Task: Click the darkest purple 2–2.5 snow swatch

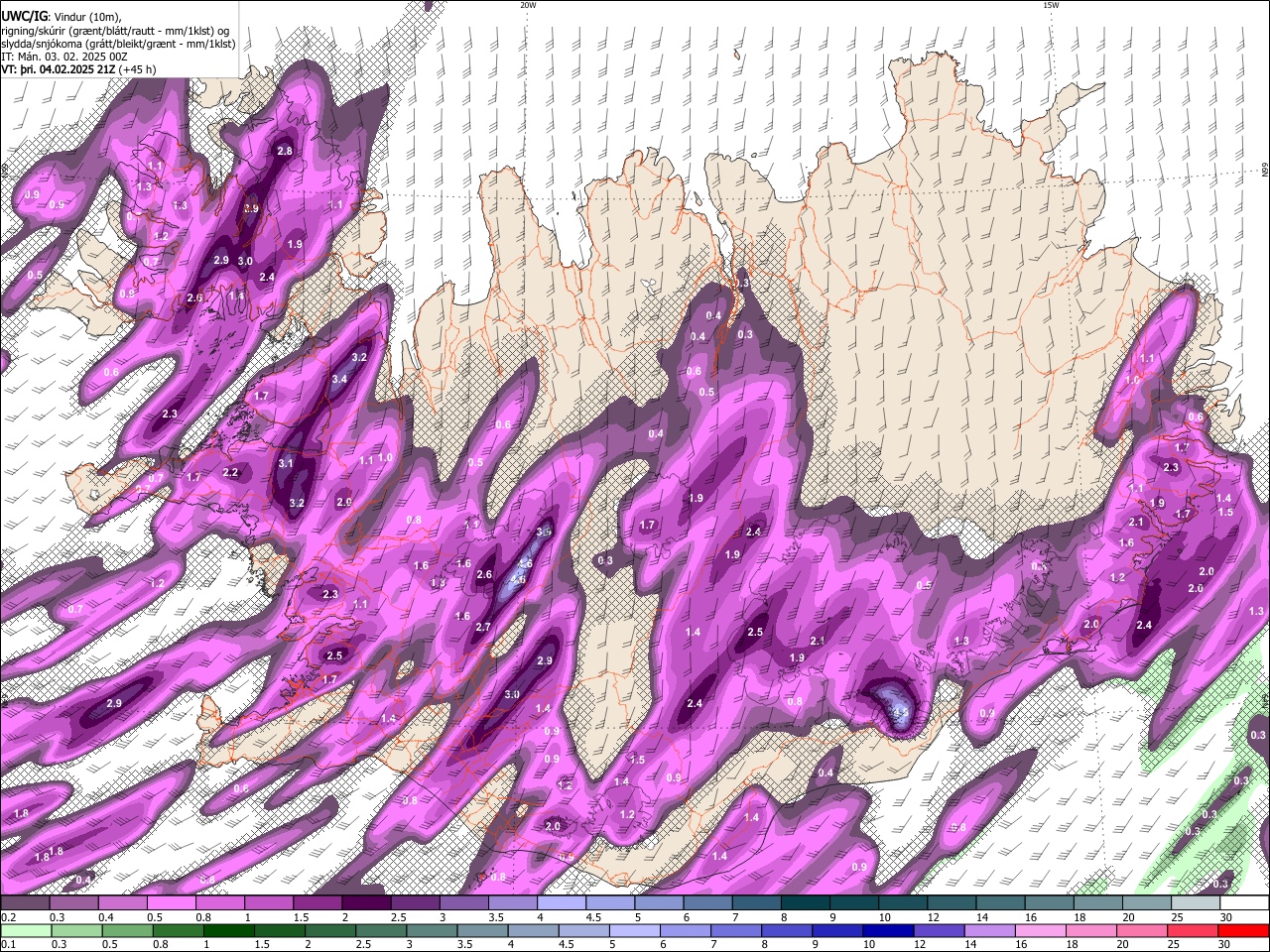Action: click(x=366, y=903)
